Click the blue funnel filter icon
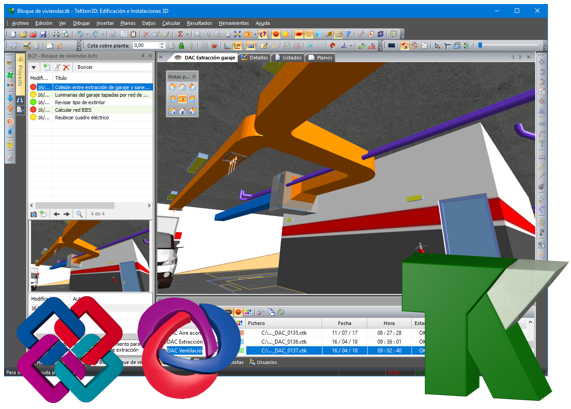Screen dimensions: 571x409 348,34
